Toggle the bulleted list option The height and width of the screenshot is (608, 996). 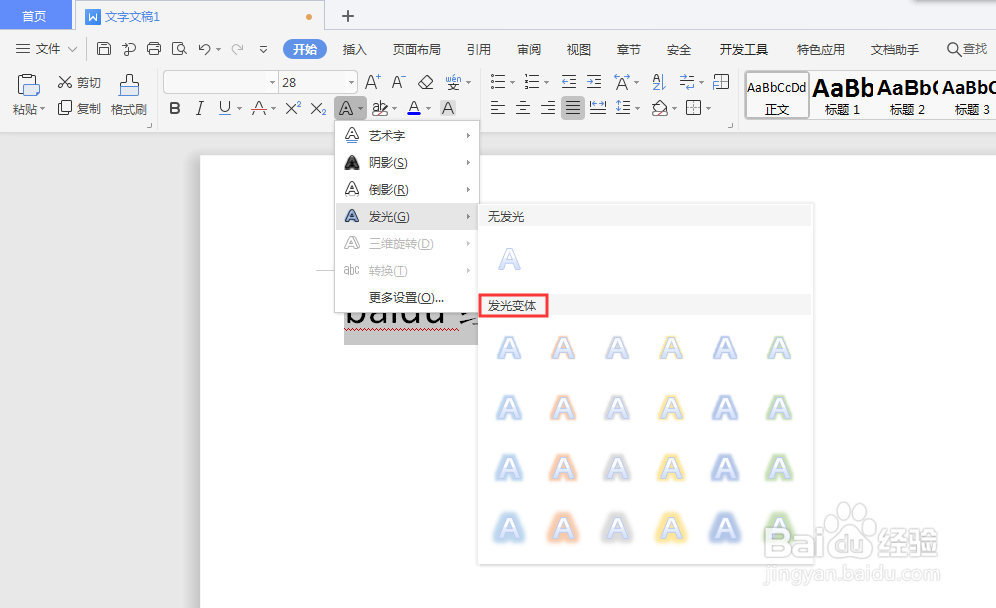[x=499, y=81]
